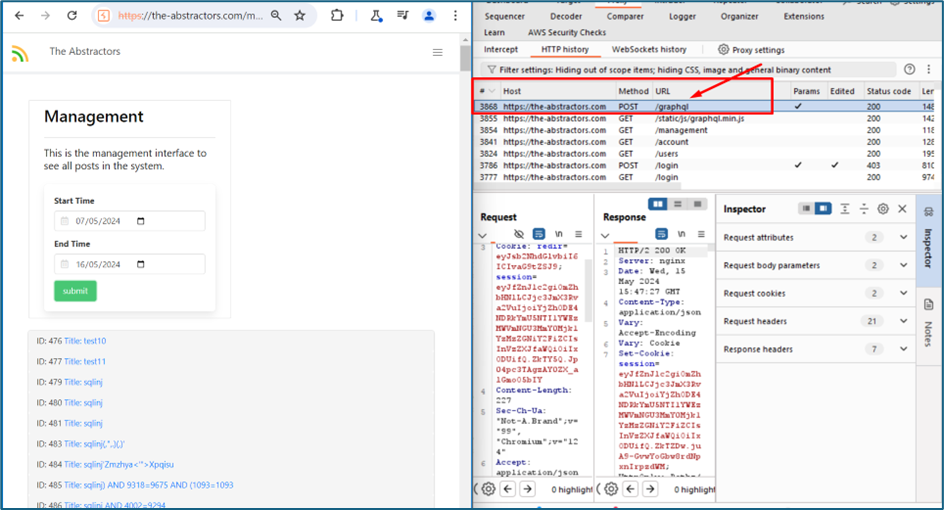Screen dimensions: 944x510
Task: Toggle non-printable characters in Request pane
Action: (559, 234)
